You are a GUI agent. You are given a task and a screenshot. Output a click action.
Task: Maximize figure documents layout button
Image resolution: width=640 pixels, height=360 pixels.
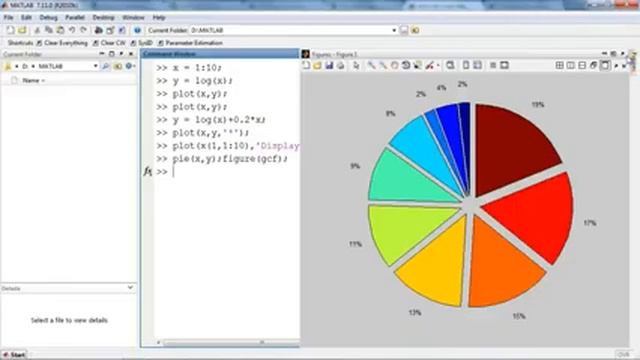(x=605, y=65)
